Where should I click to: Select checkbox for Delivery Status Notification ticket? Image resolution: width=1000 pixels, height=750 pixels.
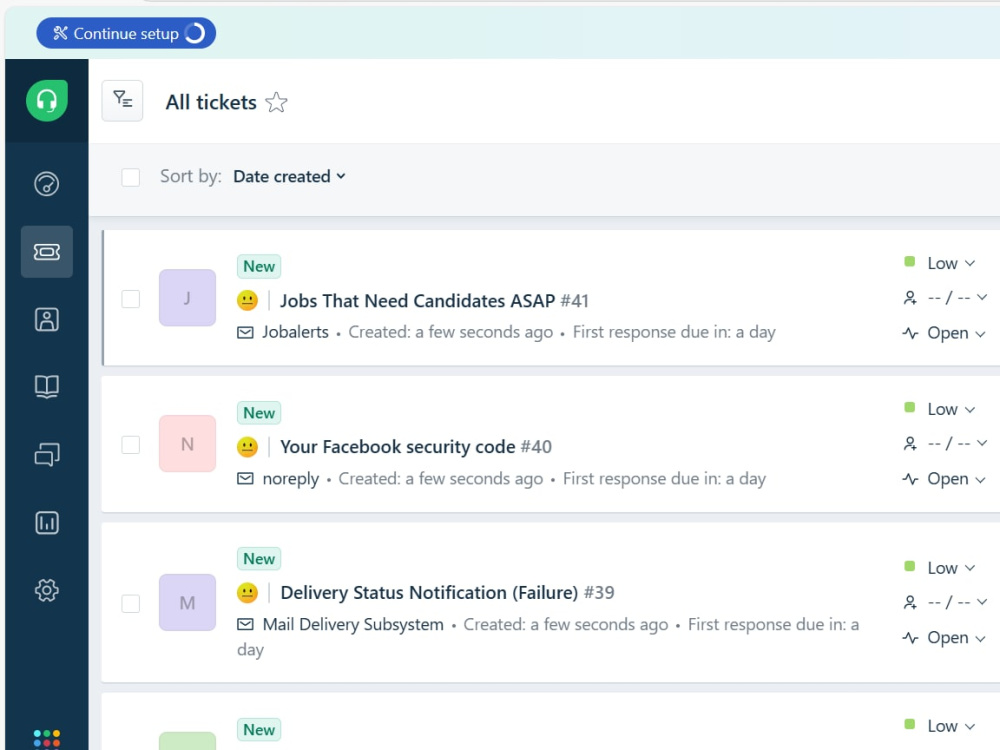131,603
